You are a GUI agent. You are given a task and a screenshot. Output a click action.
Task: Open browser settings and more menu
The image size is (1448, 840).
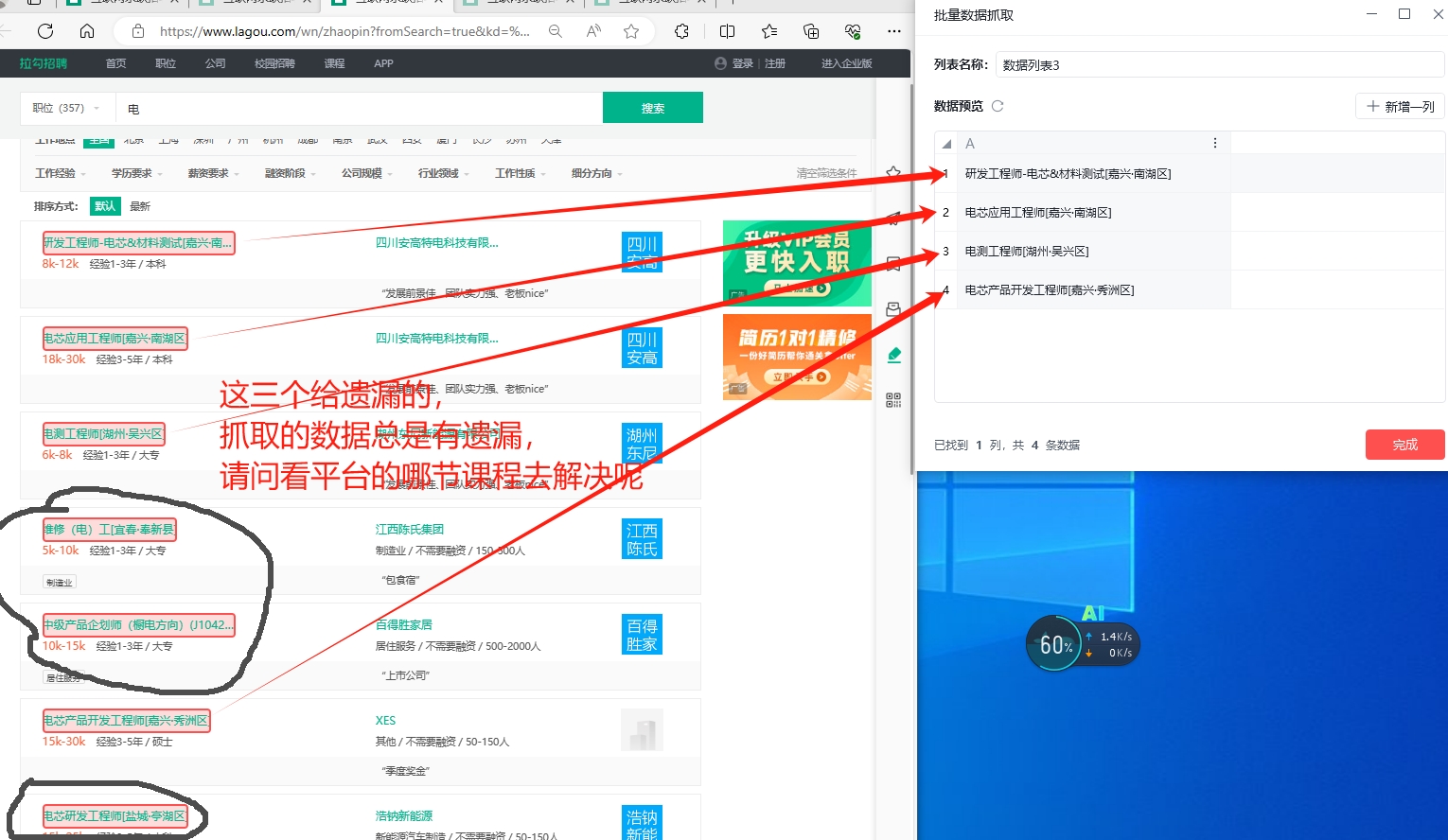click(x=893, y=31)
